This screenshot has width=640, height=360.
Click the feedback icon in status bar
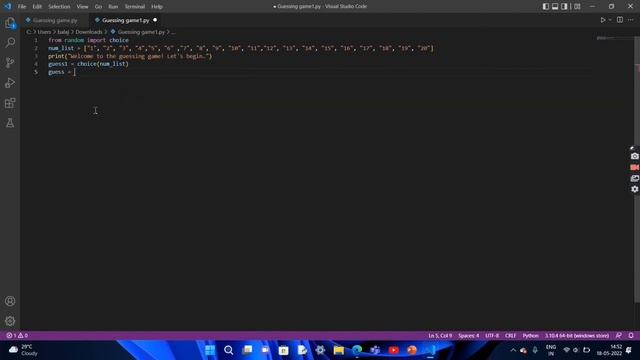click(619, 336)
